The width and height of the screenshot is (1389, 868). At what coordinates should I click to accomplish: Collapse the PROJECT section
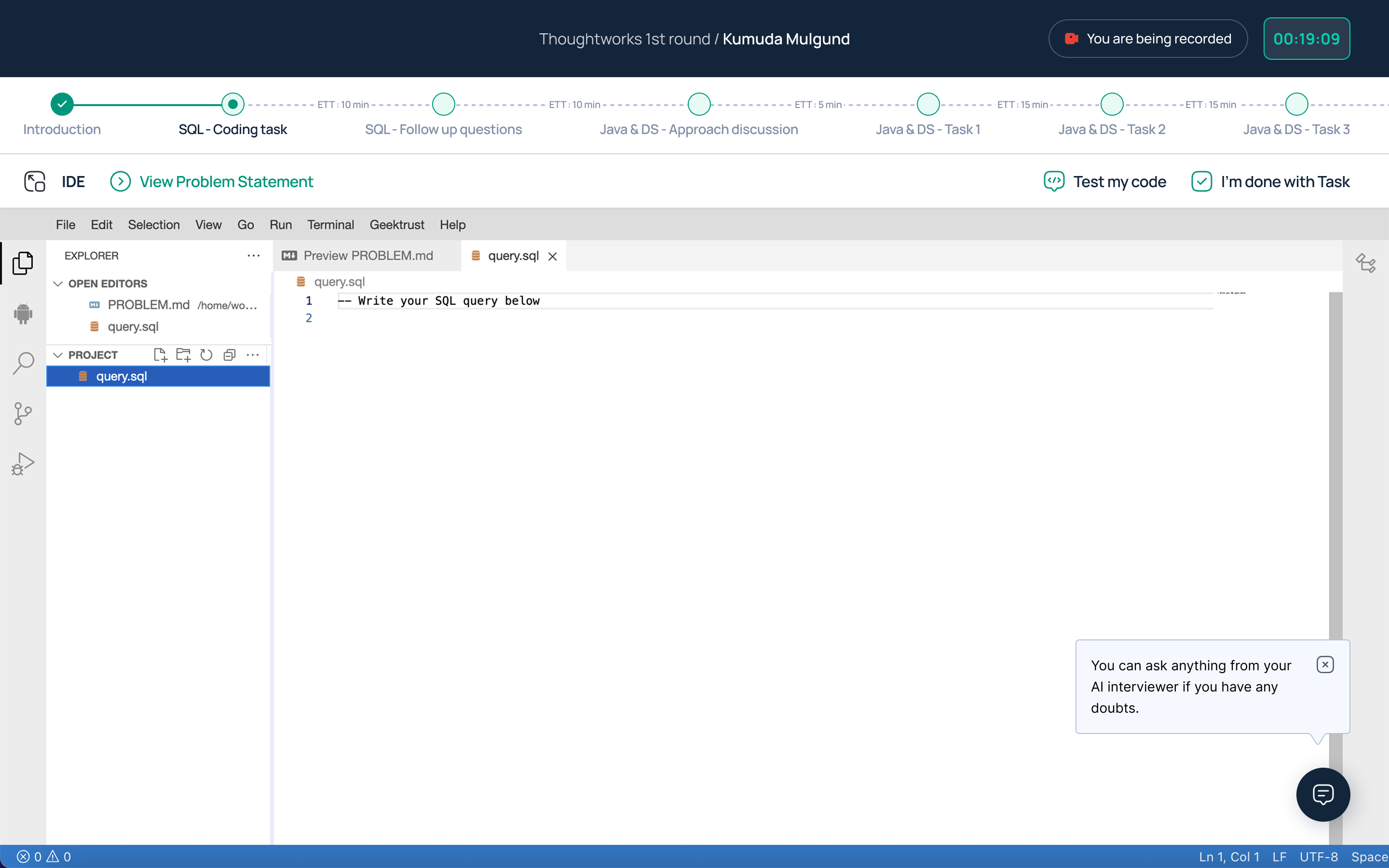58,355
